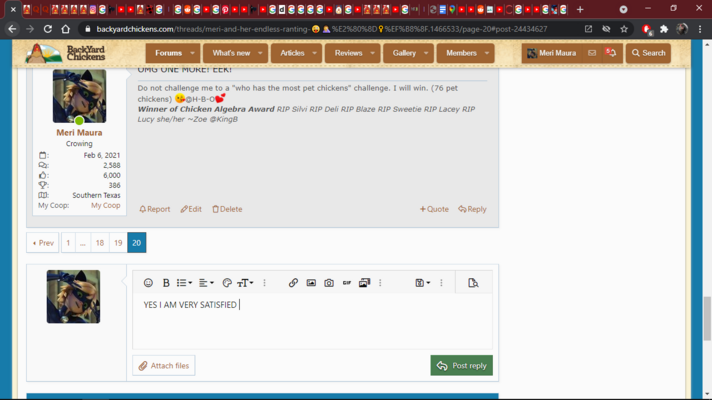Insert an image using the picture icon
This screenshot has width=712, height=400.
[x=311, y=283]
